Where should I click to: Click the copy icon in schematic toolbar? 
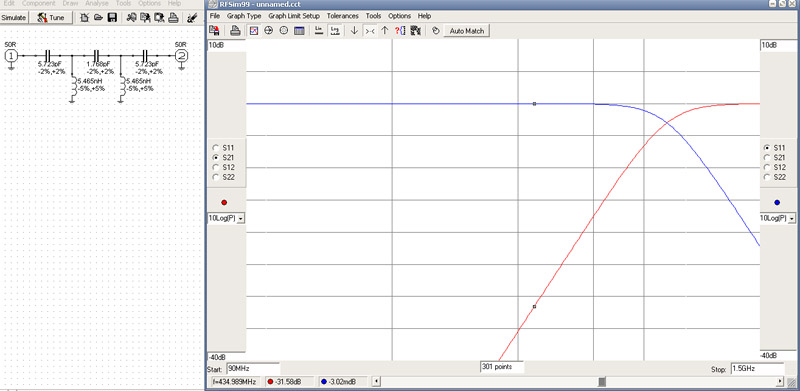click(145, 18)
